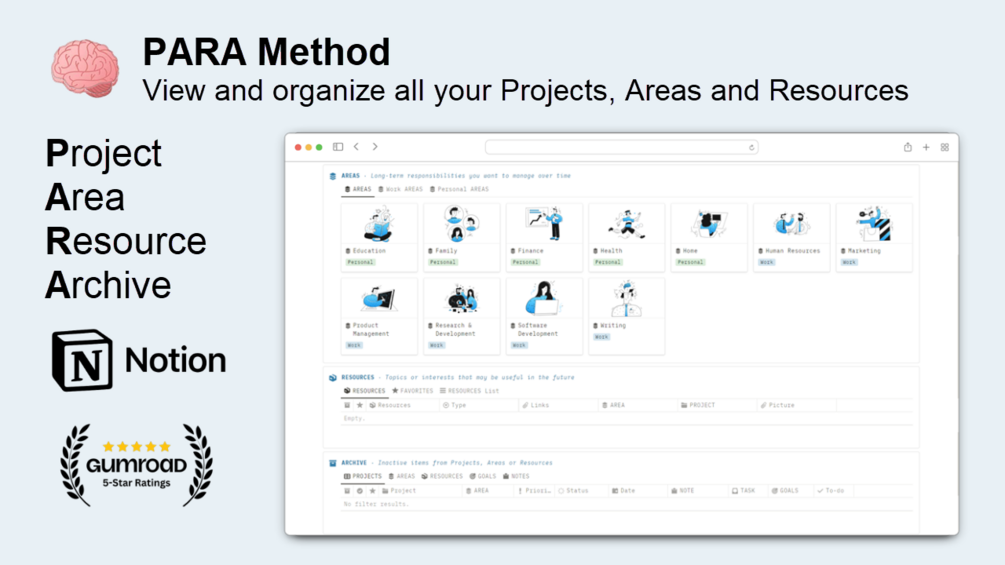Click AREA column header in Resources table

613,405
